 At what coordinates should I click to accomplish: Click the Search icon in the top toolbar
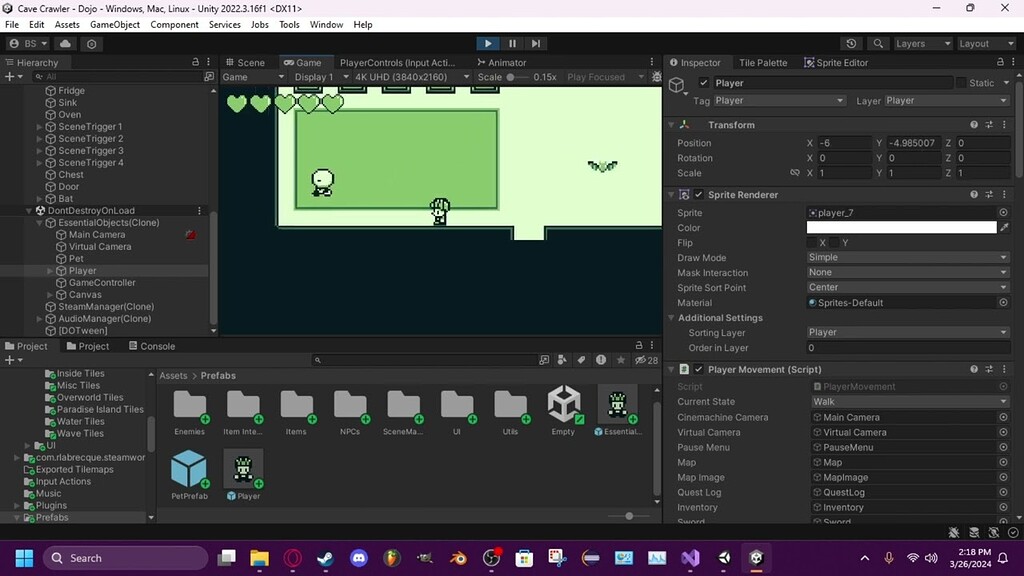(876, 44)
